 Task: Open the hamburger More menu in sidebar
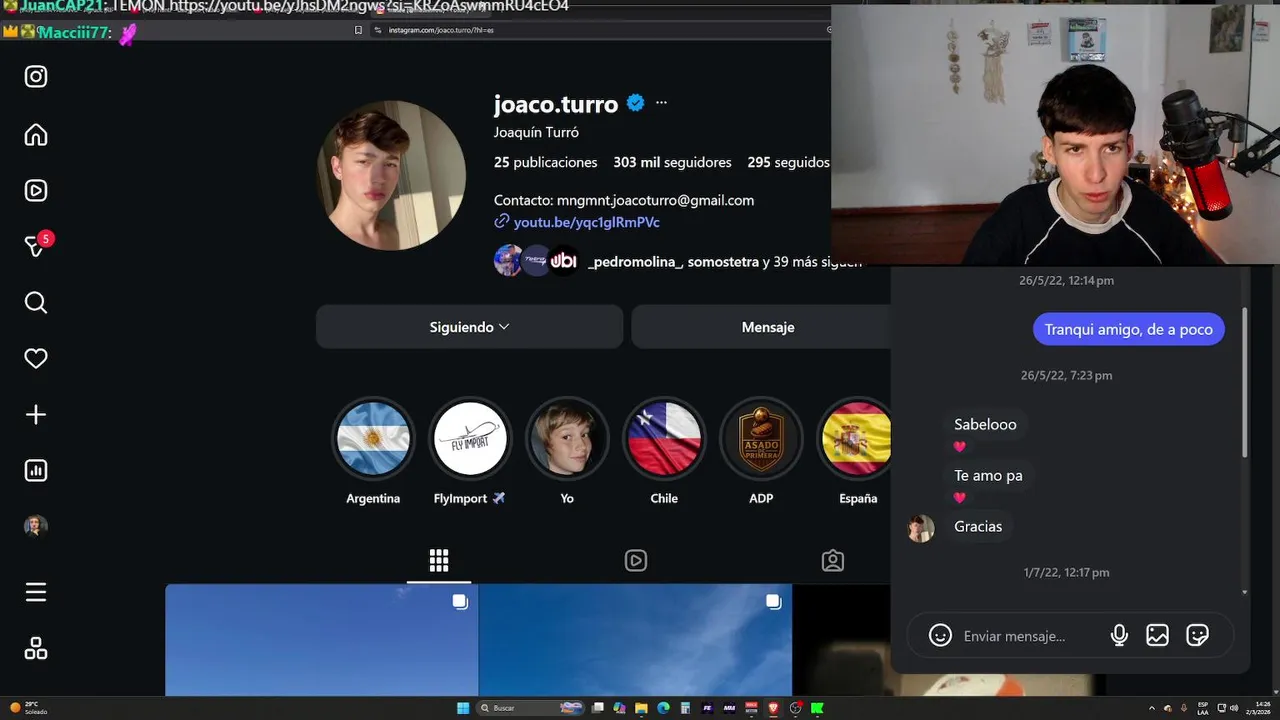point(36,592)
